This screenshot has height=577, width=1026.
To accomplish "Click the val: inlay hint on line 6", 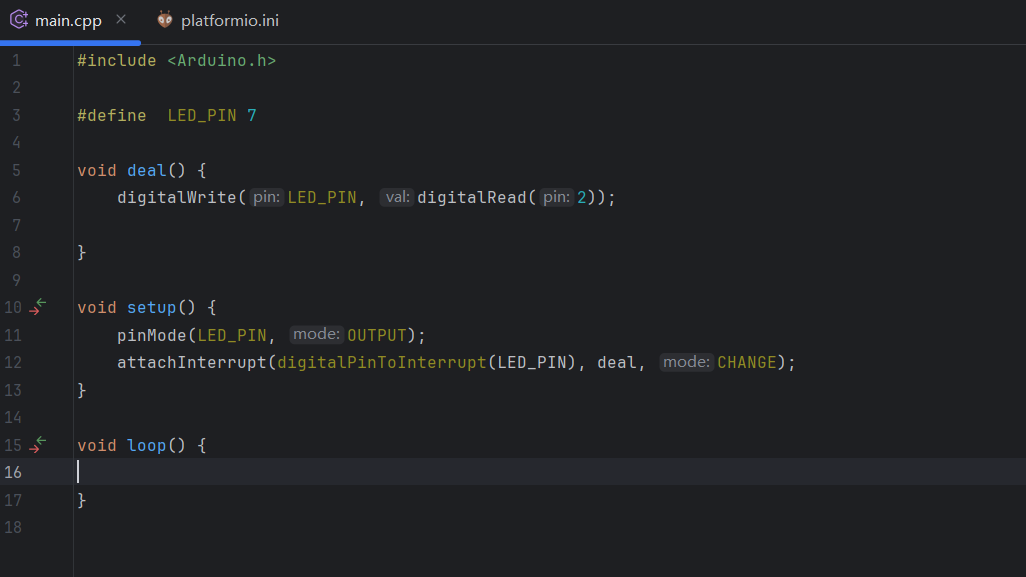I will pyautogui.click(x=396, y=196).
